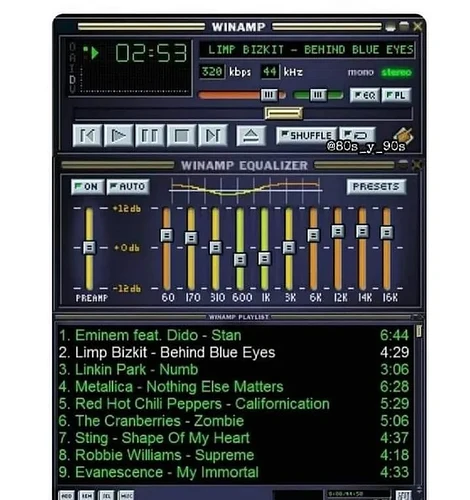The width and height of the screenshot is (470, 500).
Task: Click the O options letter in clutterbar
Action: [72, 47]
